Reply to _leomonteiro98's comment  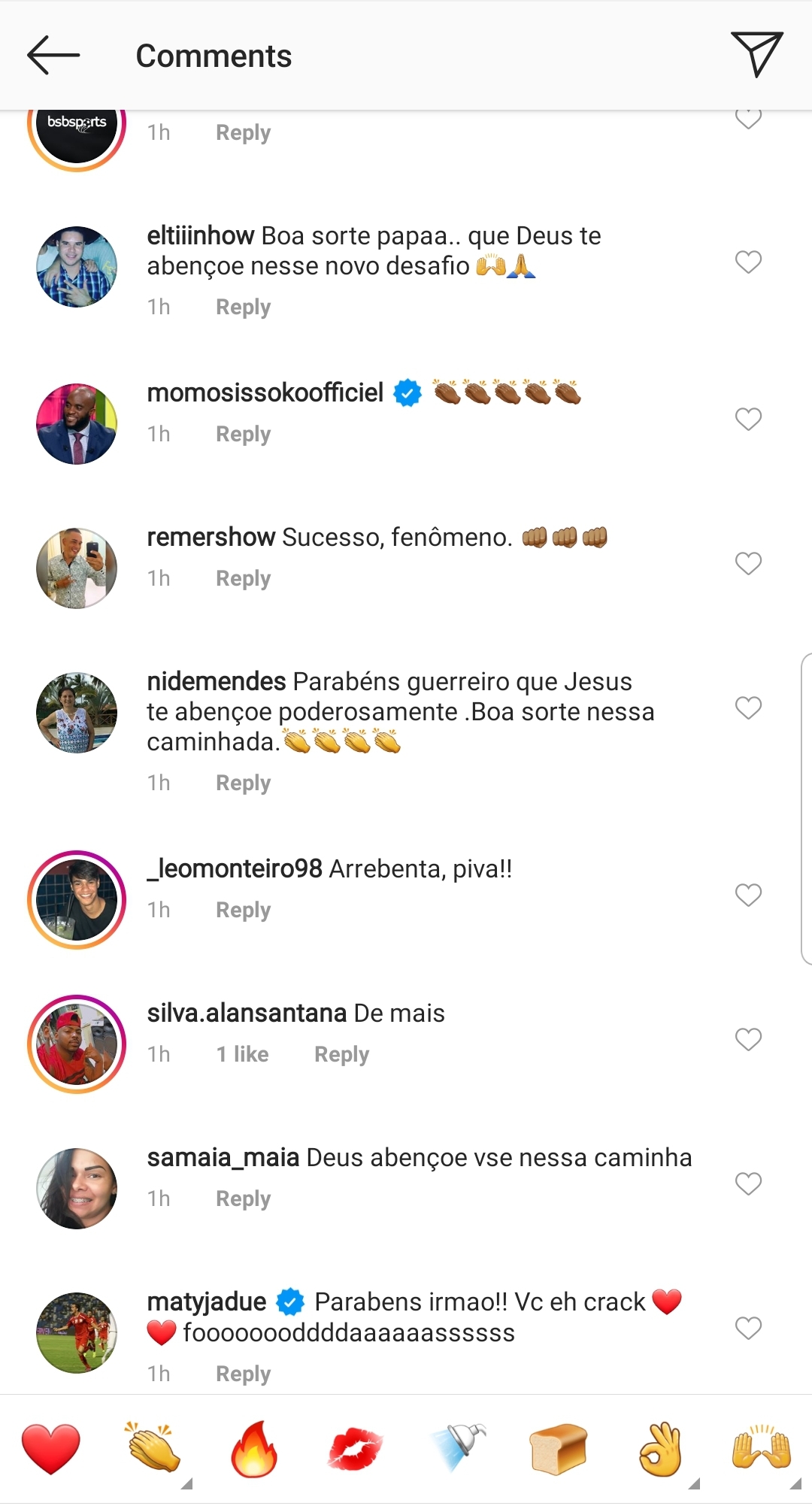[x=243, y=910]
